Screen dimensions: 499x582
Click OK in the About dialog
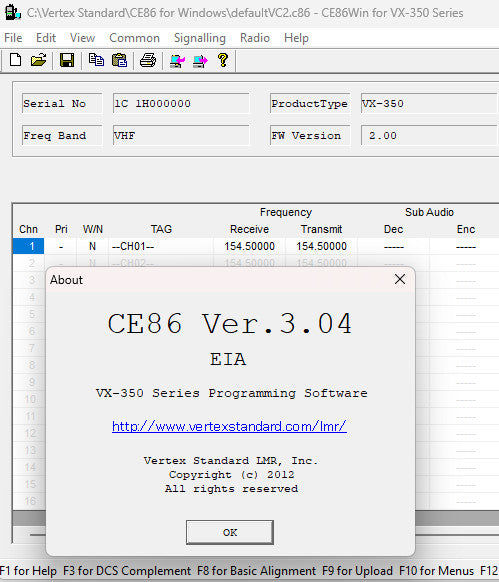click(230, 532)
